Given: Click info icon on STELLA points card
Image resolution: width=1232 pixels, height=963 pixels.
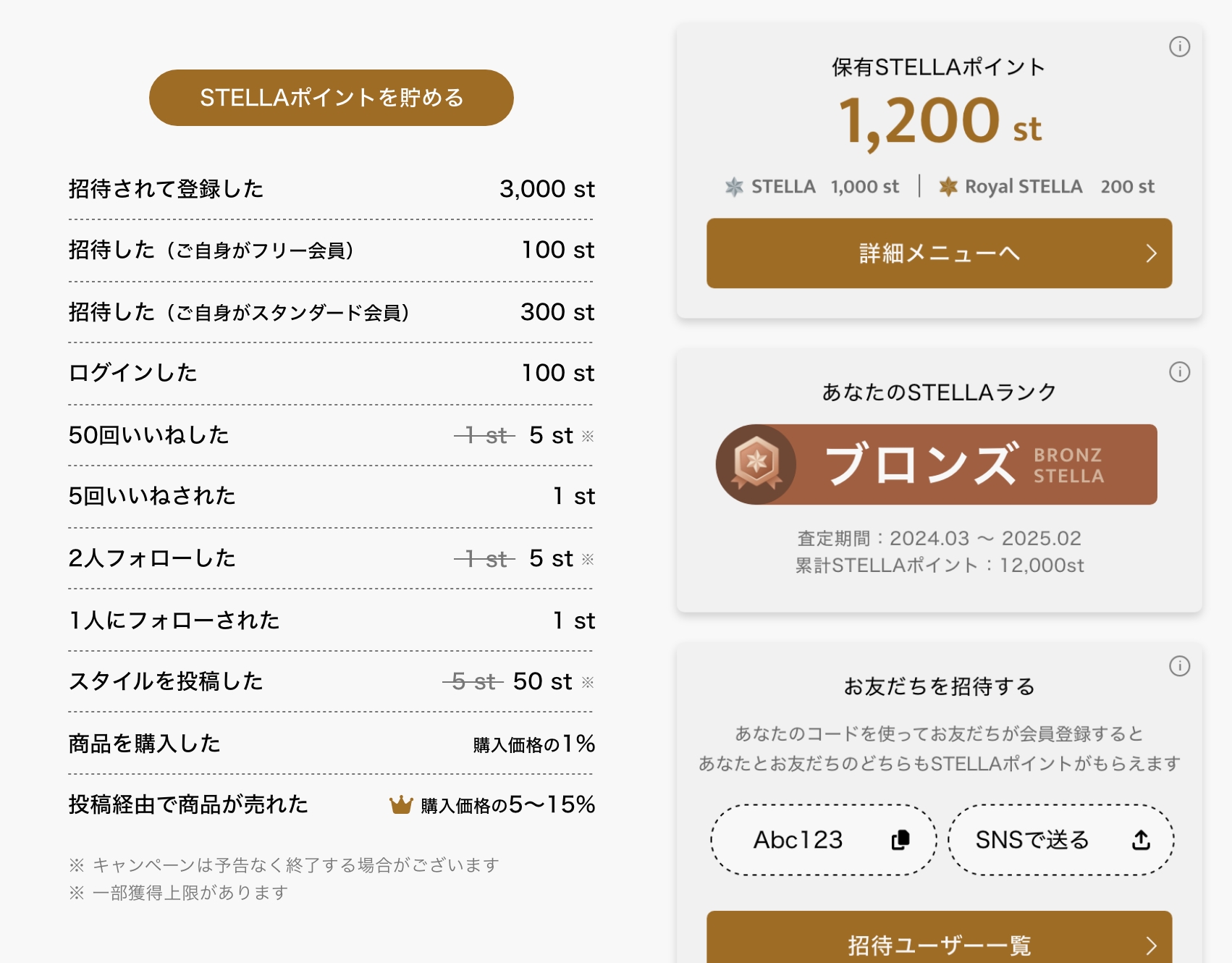Looking at the screenshot, I should (1179, 47).
